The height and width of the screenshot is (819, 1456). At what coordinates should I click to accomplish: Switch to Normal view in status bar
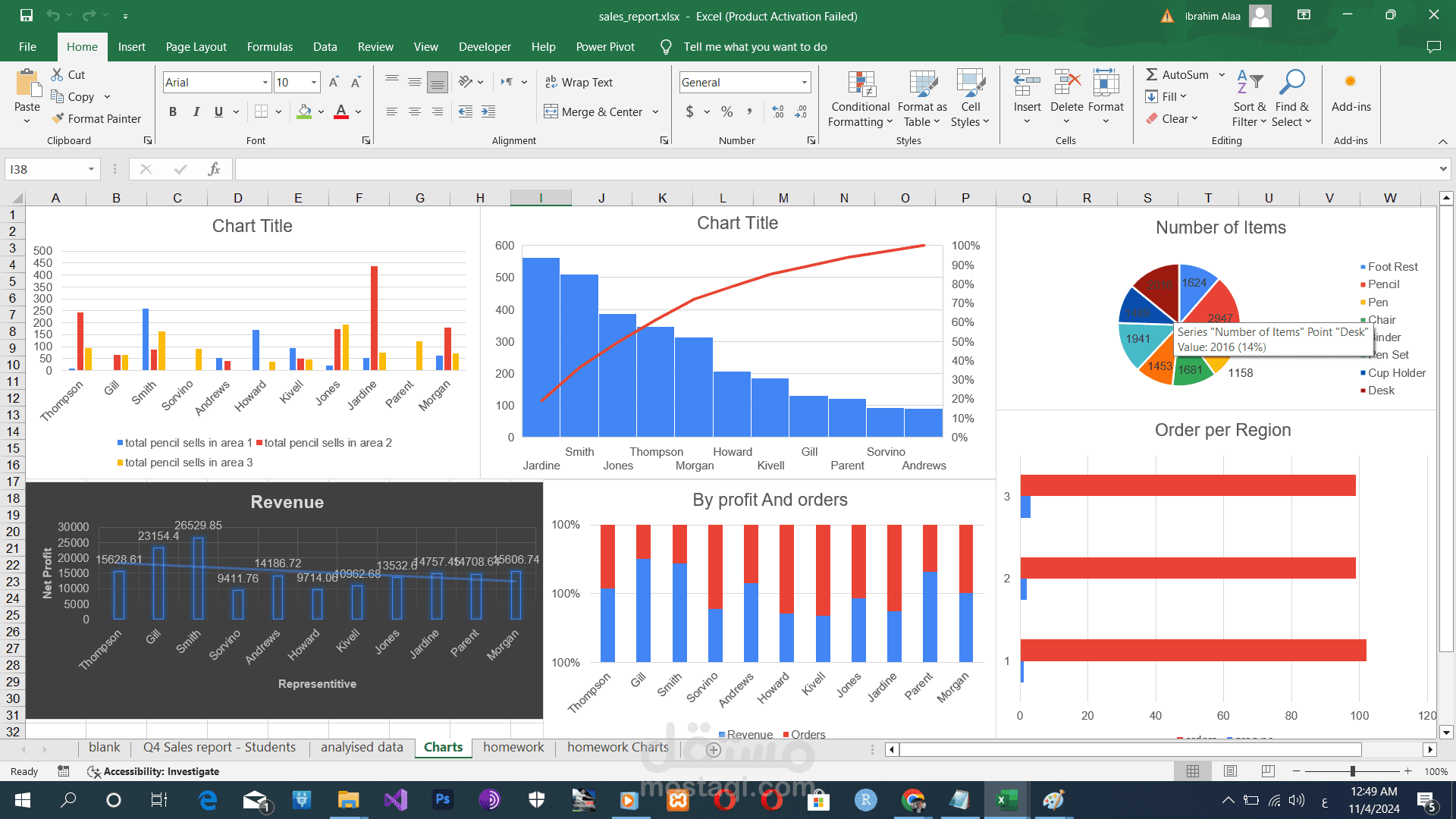point(1193,771)
